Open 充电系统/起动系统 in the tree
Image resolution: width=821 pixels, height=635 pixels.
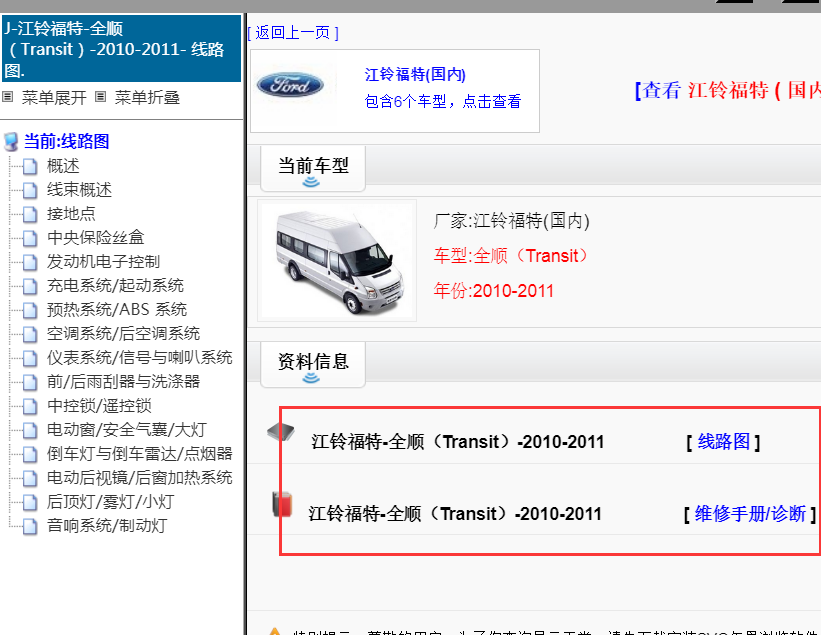click(x=115, y=286)
